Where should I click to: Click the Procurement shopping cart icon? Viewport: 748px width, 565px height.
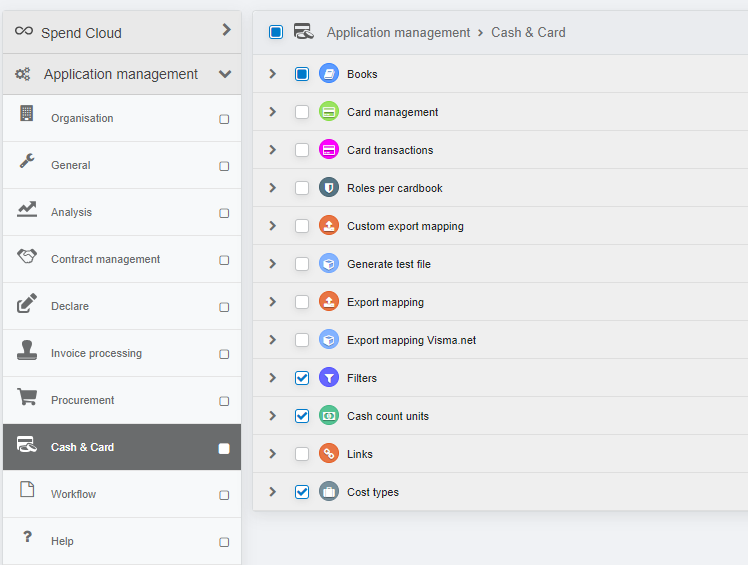pyautogui.click(x=27, y=397)
